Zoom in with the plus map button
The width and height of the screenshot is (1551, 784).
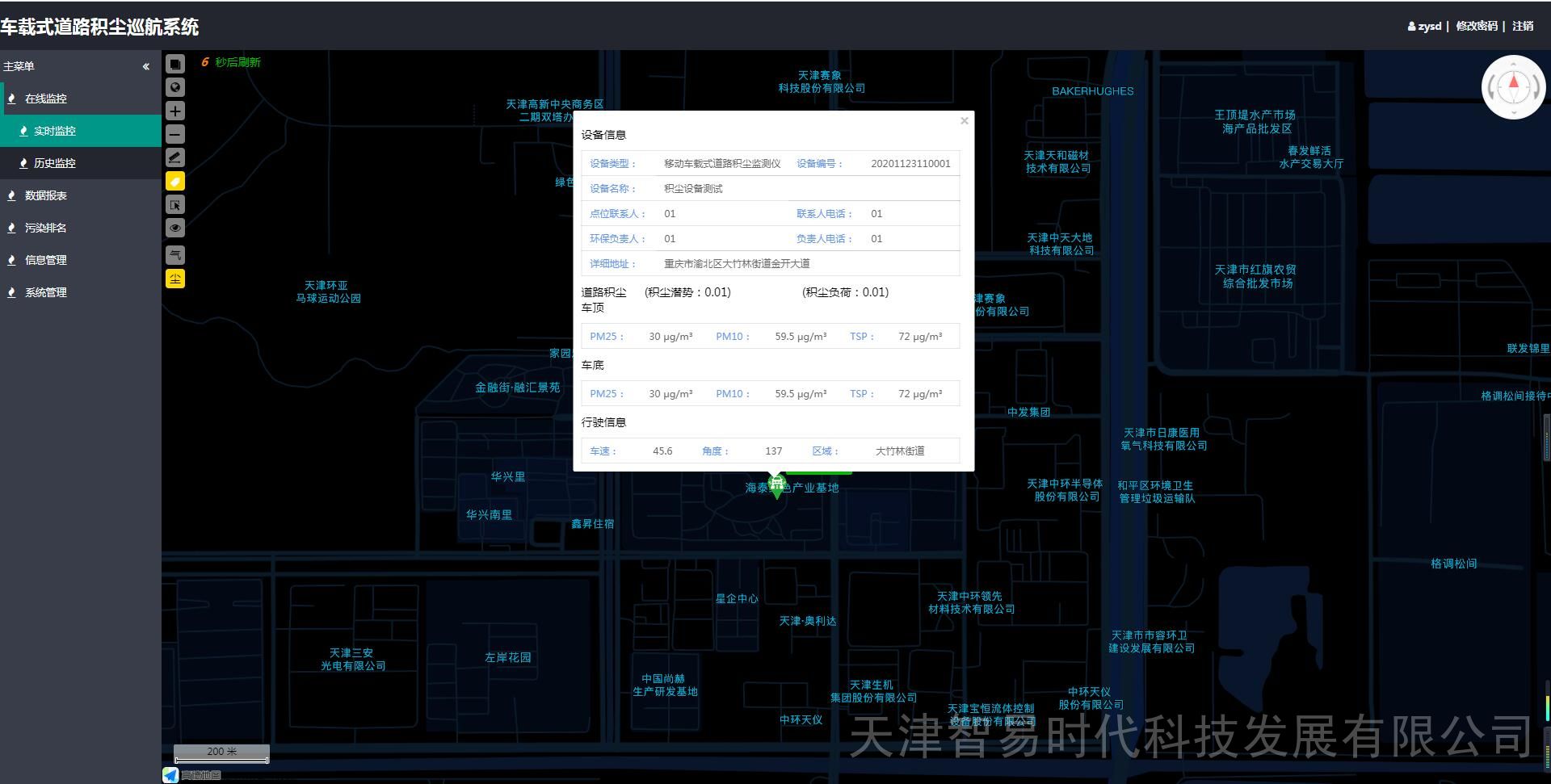[175, 111]
